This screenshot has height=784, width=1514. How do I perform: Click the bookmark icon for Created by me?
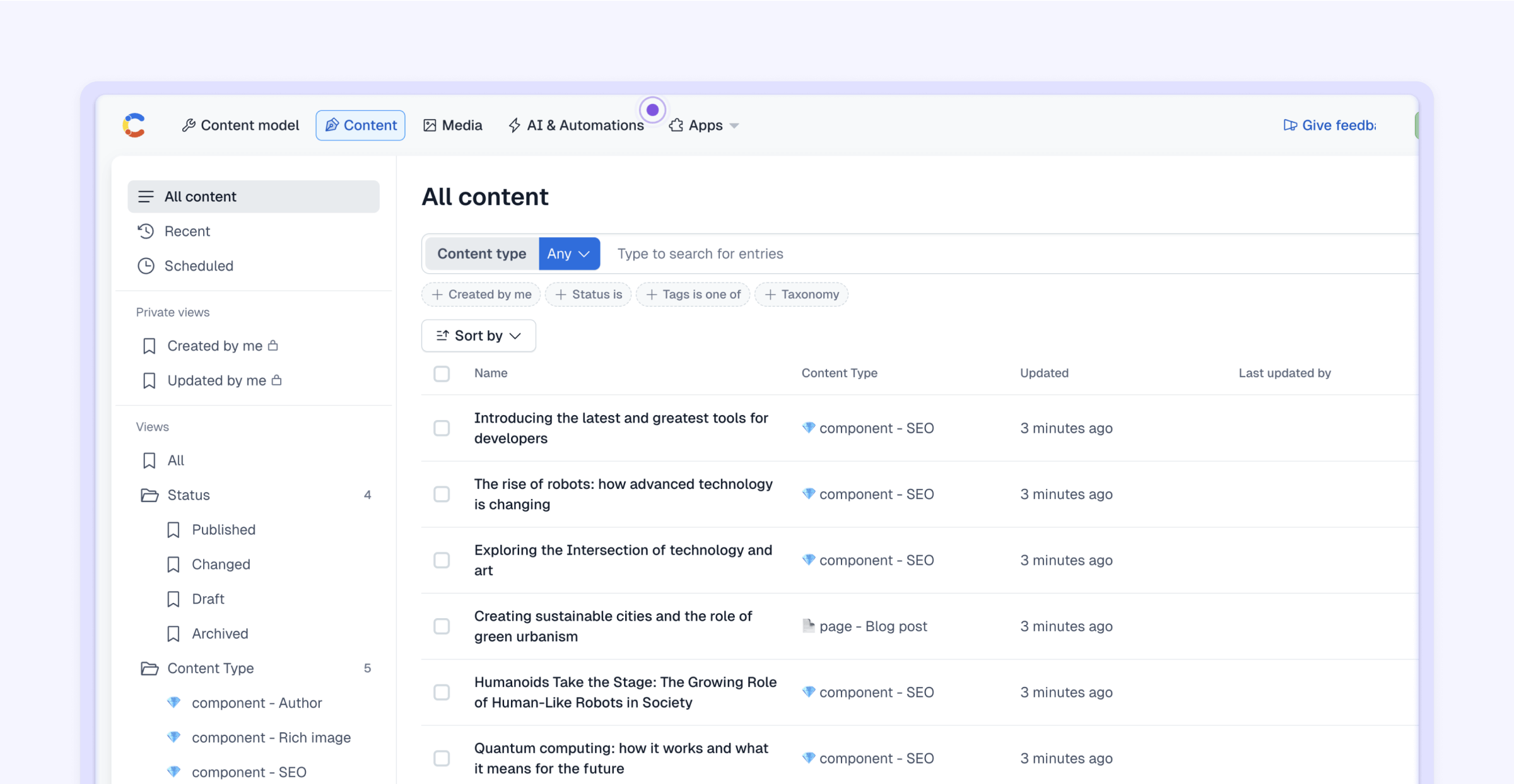coord(149,346)
